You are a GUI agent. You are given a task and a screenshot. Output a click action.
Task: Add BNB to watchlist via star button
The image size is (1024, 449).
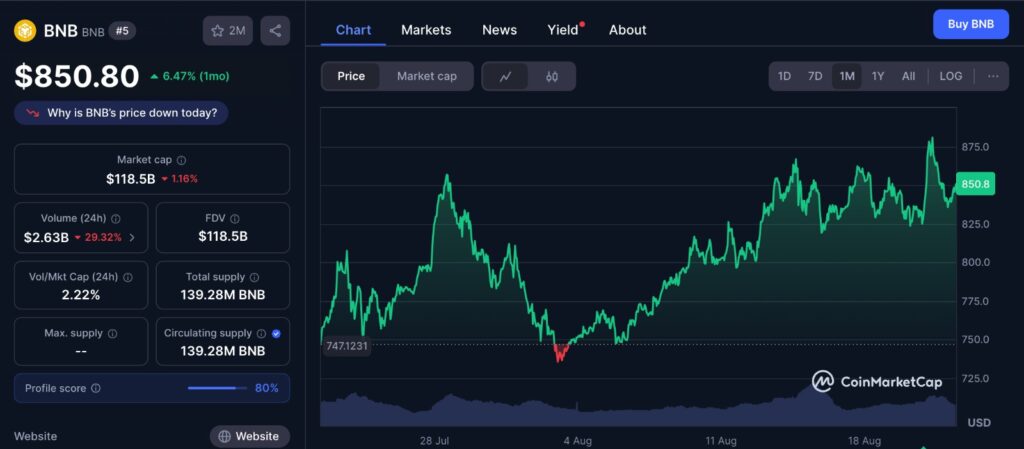tap(228, 31)
